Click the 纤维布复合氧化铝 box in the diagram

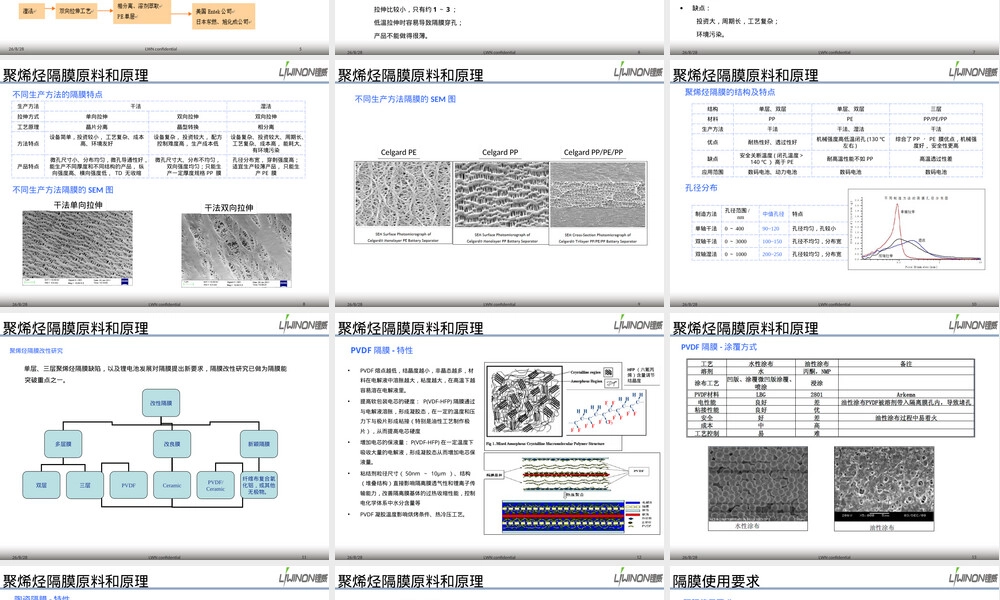[259, 485]
